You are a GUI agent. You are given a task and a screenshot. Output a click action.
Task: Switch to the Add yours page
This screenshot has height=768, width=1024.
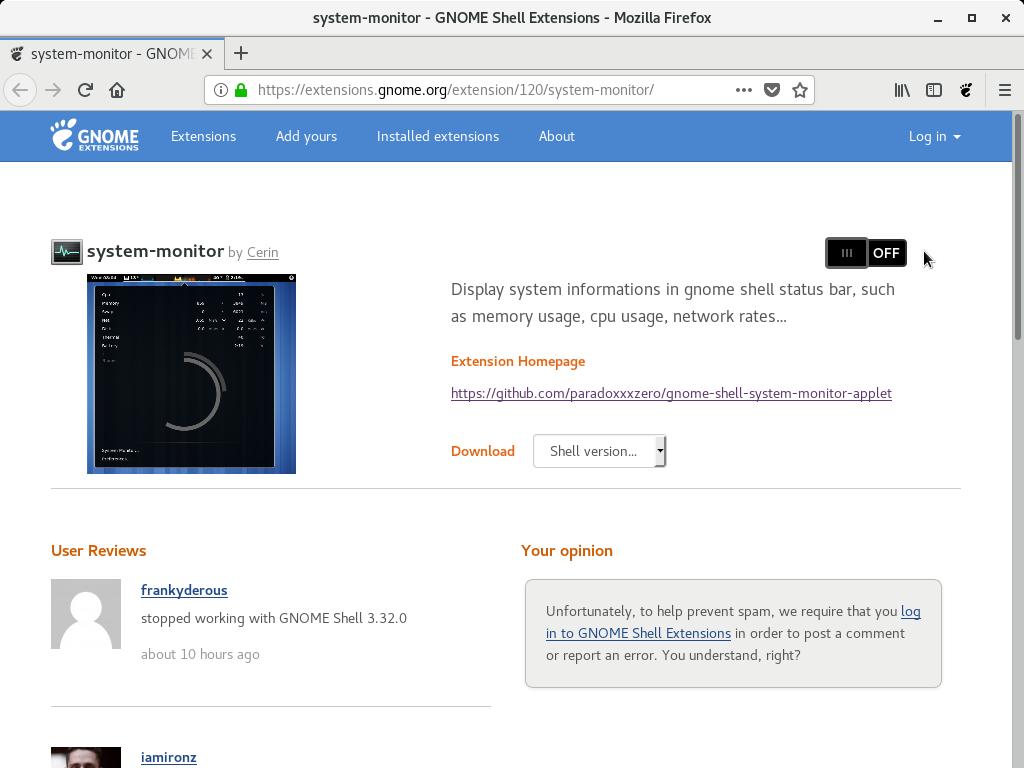(306, 136)
